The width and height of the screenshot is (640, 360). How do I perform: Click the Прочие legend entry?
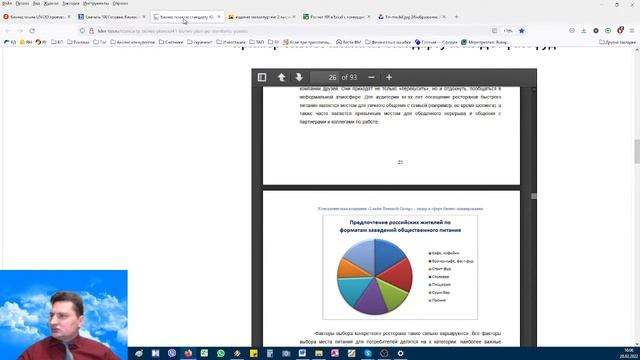[x=437, y=300]
